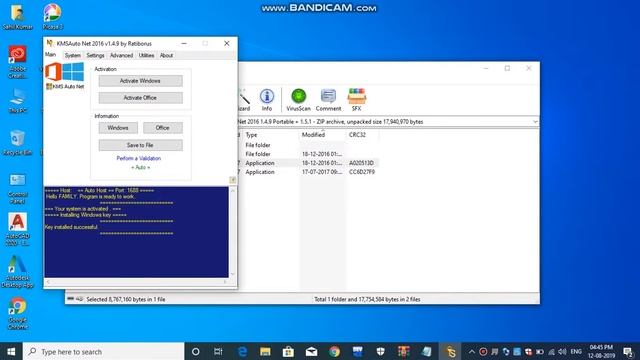640x360 pixels.
Task: Switch to KMSAuto taskbar button
Action: coord(450,351)
